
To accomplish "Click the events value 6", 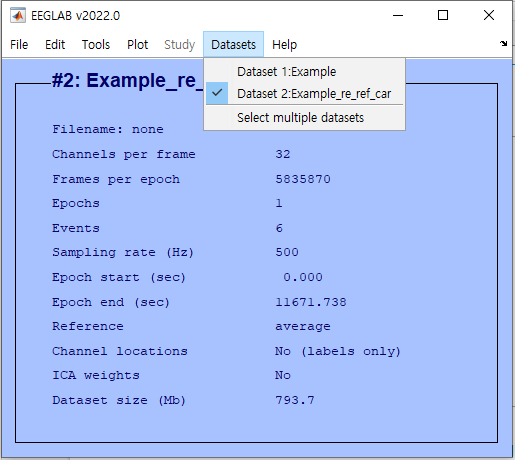I will [279, 228].
